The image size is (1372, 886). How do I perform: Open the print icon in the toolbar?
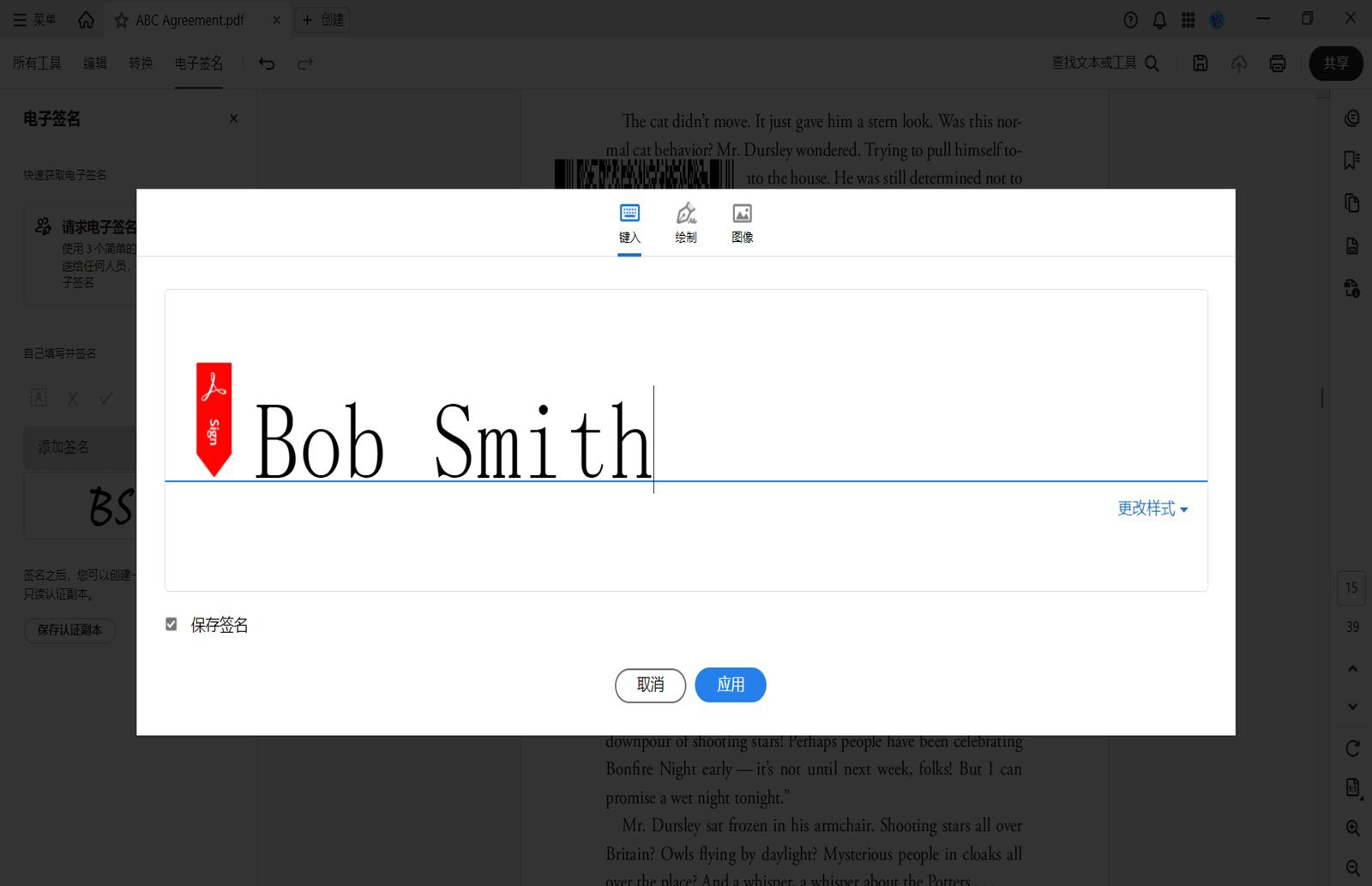point(1277,63)
